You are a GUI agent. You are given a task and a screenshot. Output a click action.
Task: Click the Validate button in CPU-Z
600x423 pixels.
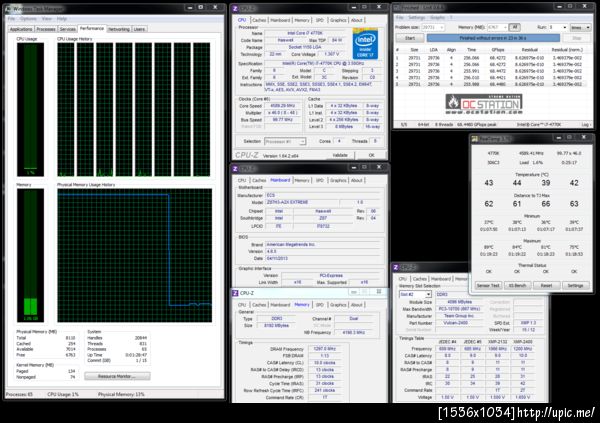[x=340, y=155]
